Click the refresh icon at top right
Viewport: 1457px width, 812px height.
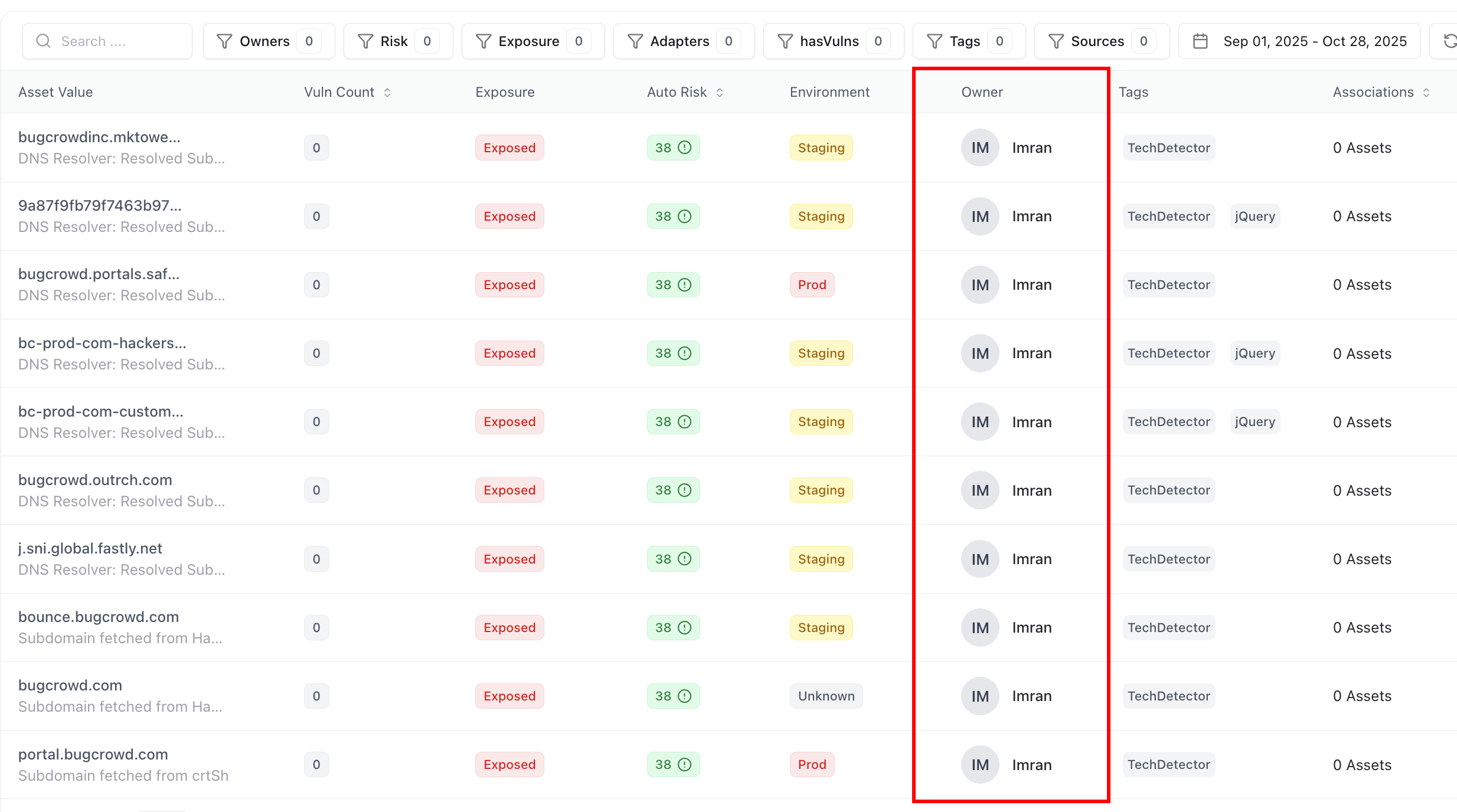click(1449, 41)
